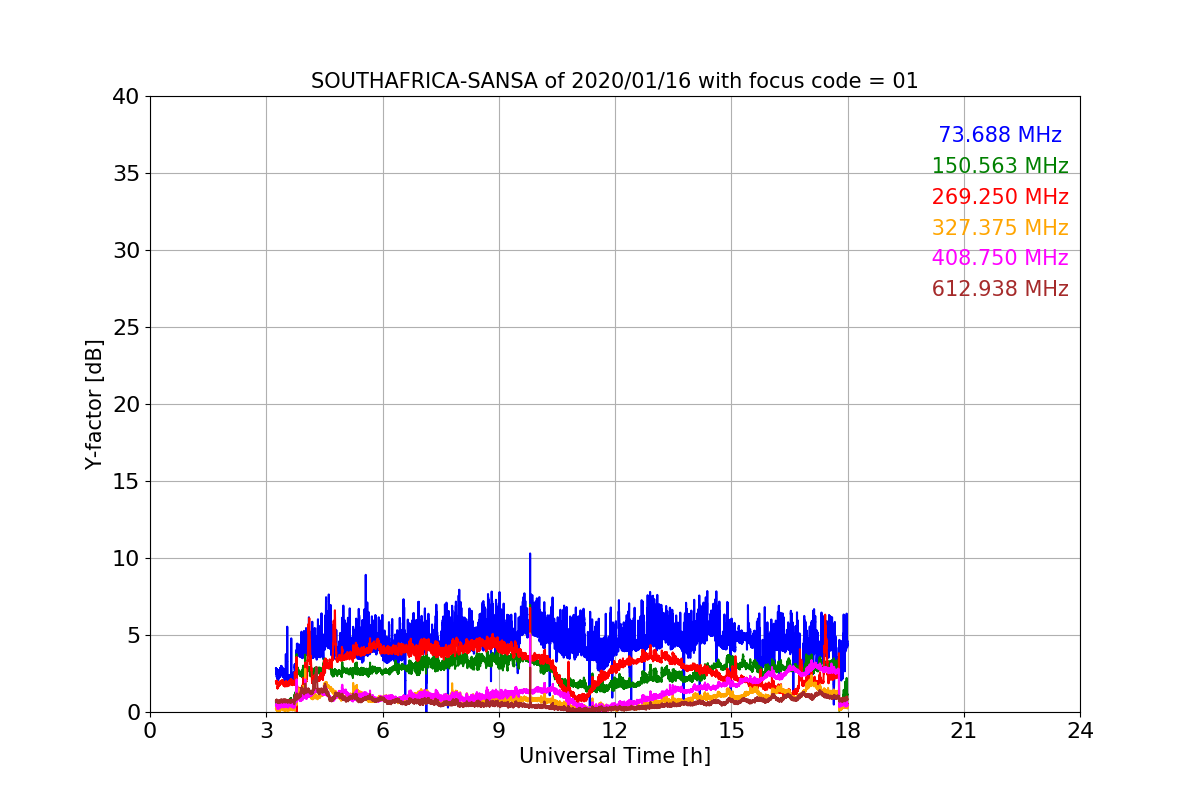The width and height of the screenshot is (1200, 800).
Task: Click the y-axis tick label 35
Action: [x=126, y=174]
